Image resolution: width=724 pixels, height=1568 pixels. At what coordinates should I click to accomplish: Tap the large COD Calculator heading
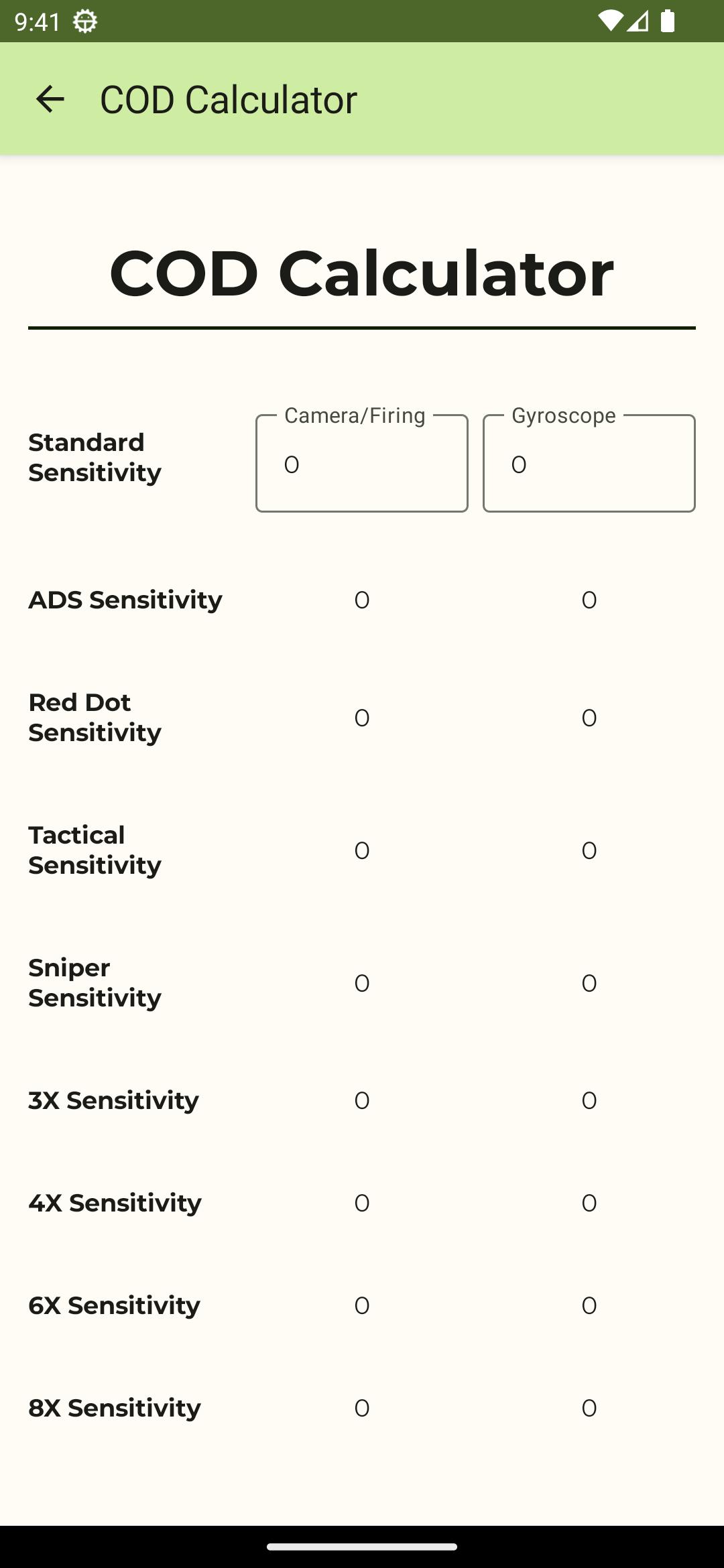coord(362,273)
